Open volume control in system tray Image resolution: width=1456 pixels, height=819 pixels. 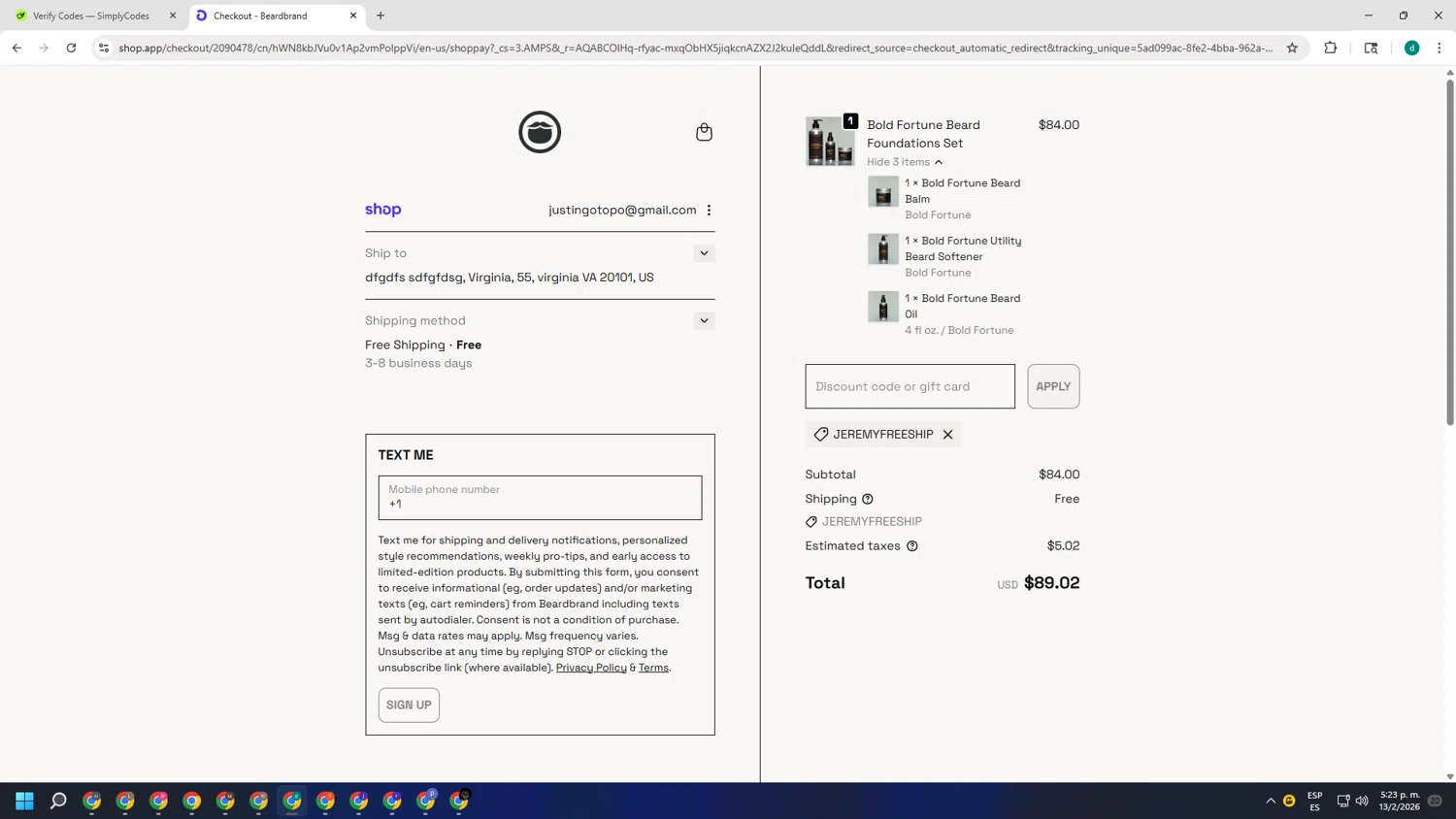1362,801
